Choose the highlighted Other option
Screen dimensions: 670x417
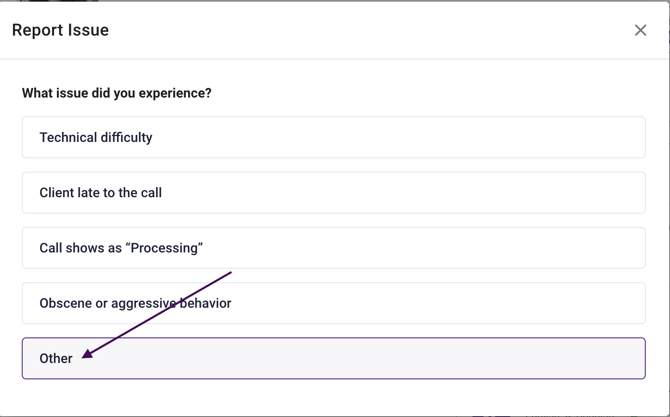click(334, 358)
